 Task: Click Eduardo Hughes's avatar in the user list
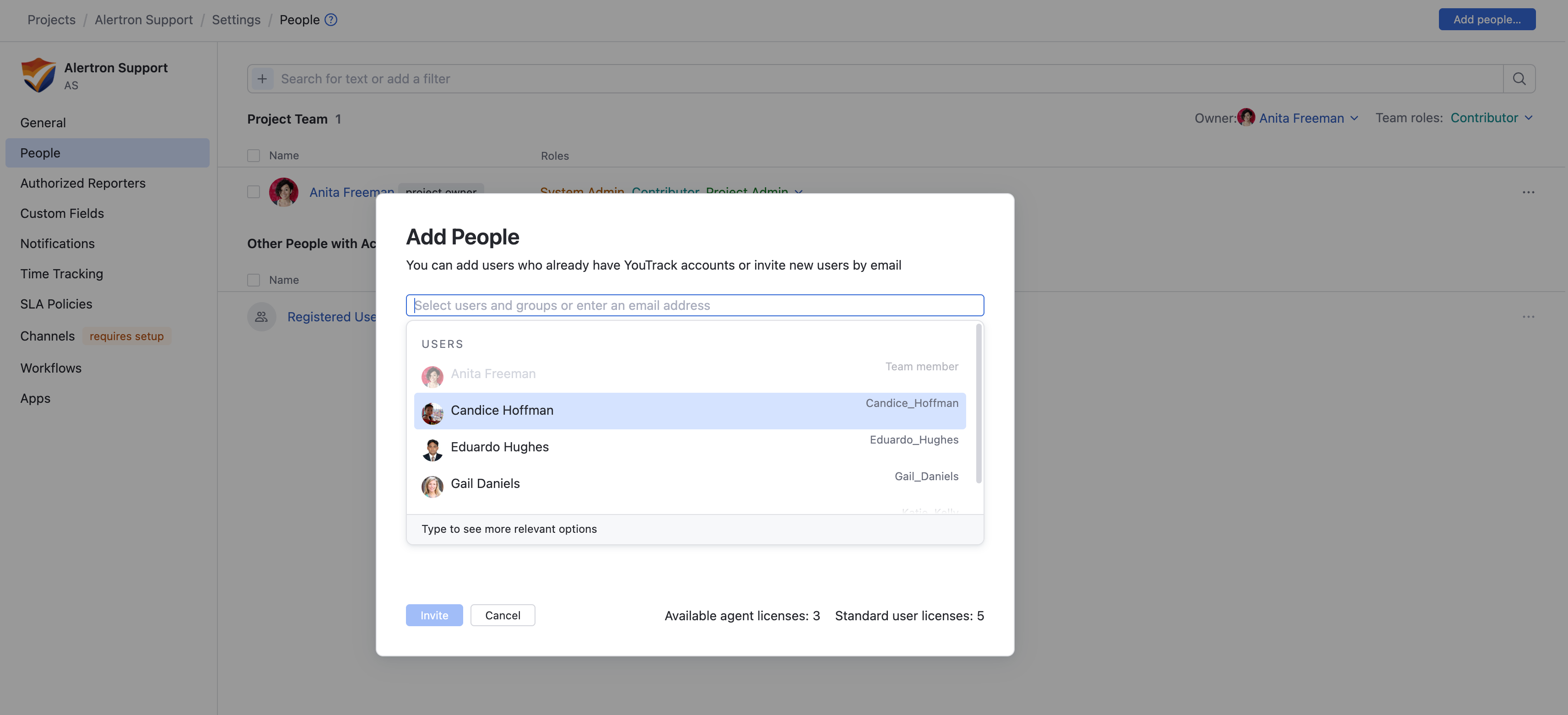432,450
